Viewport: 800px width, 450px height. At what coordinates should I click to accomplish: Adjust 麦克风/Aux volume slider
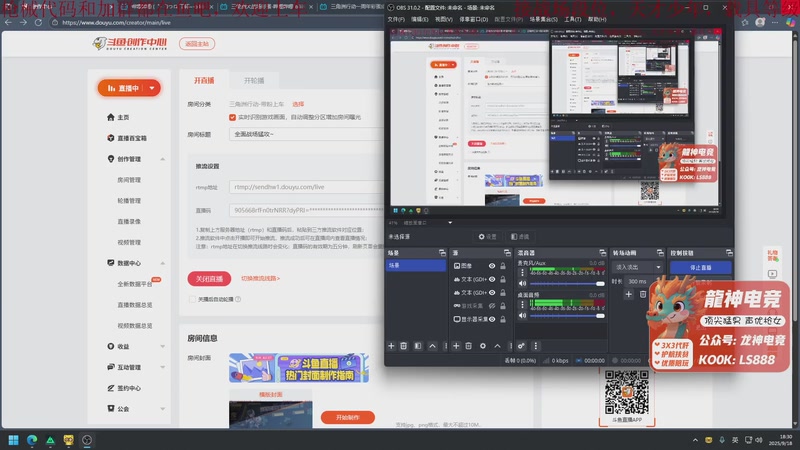coord(567,283)
